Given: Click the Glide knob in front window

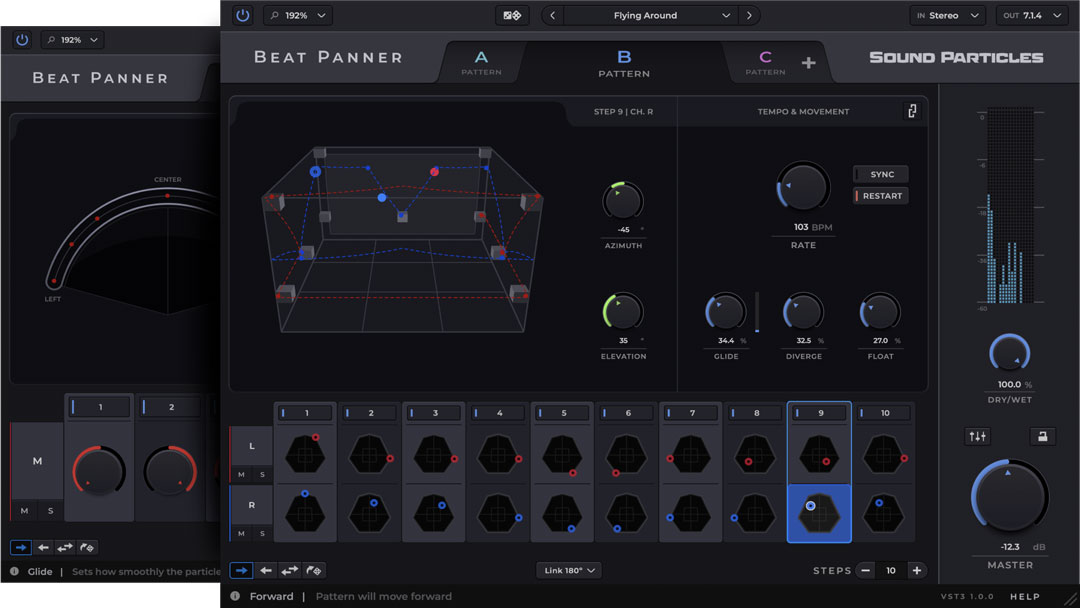Looking at the screenshot, I should (x=726, y=312).
